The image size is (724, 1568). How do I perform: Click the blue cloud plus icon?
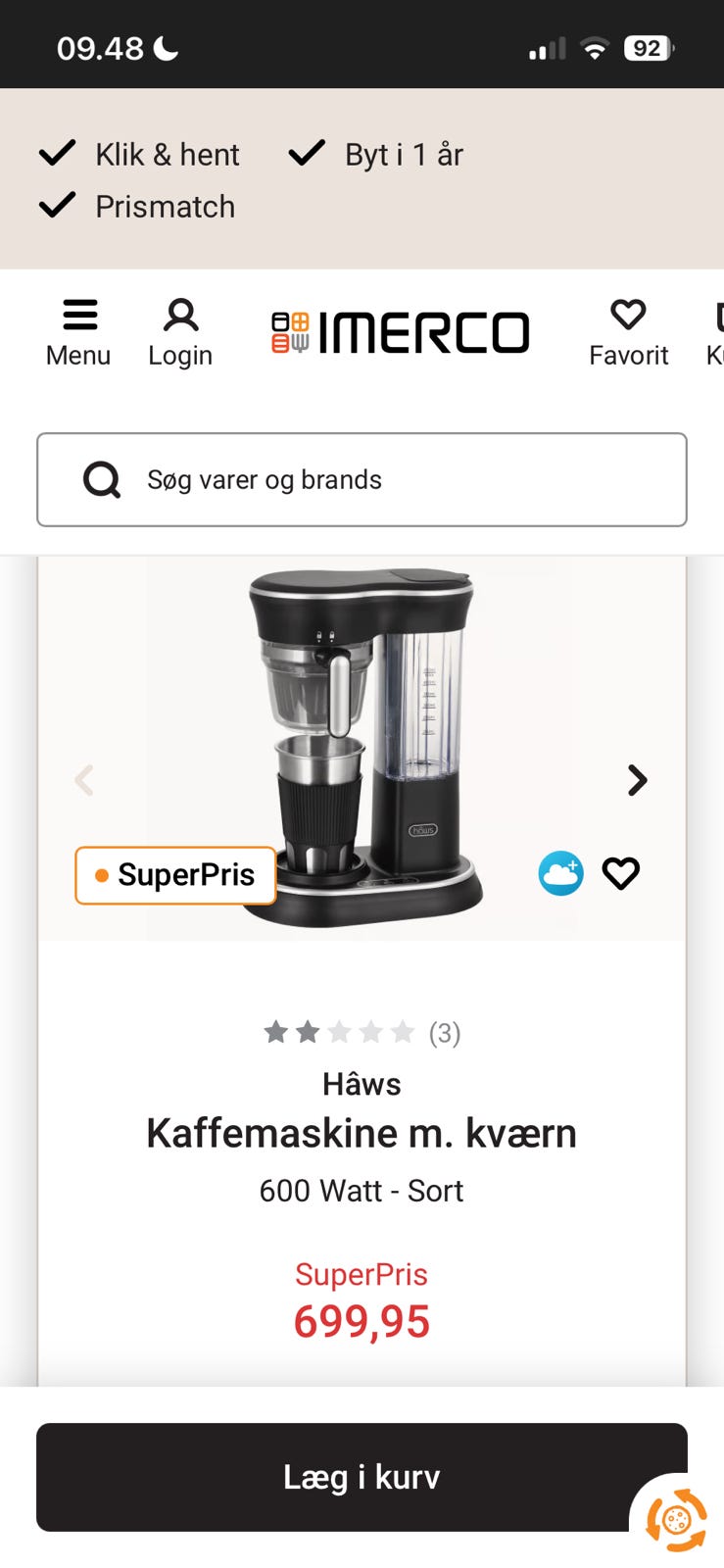tap(560, 873)
